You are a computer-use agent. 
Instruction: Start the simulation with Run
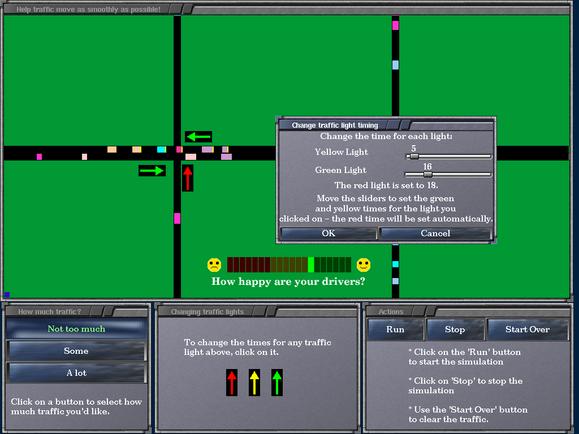[x=395, y=329]
